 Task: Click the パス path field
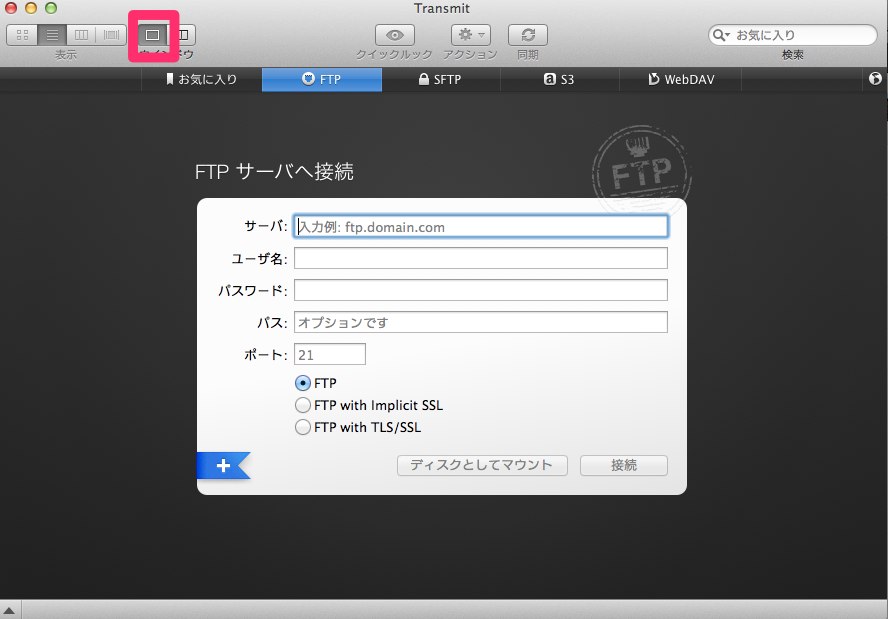pyautogui.click(x=481, y=322)
